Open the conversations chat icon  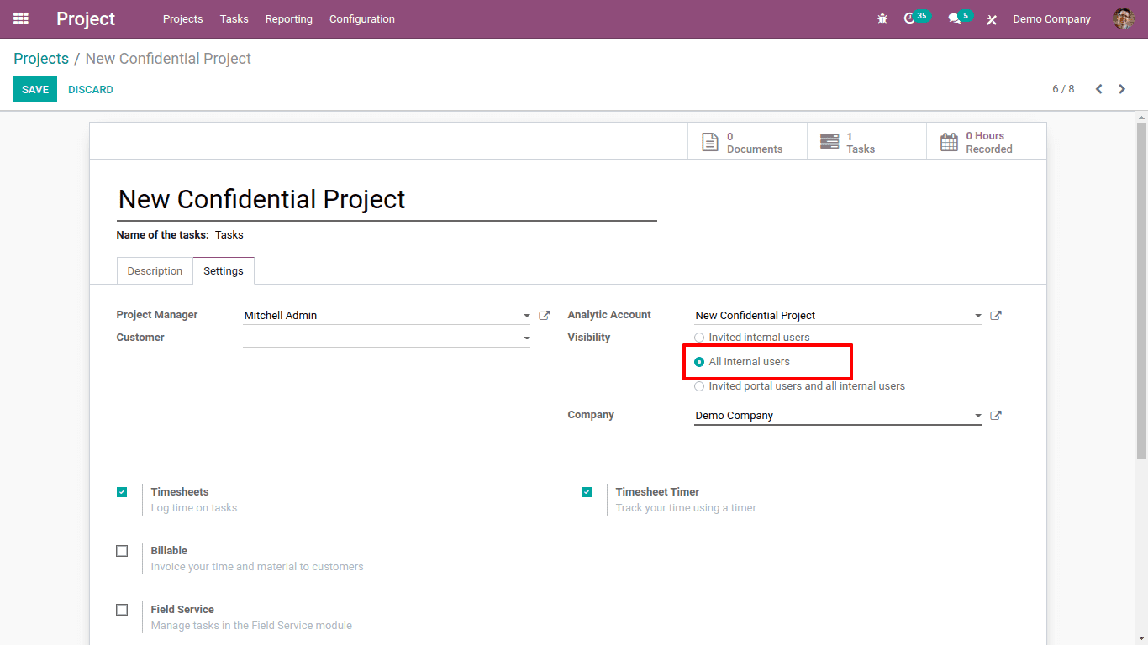(x=955, y=19)
